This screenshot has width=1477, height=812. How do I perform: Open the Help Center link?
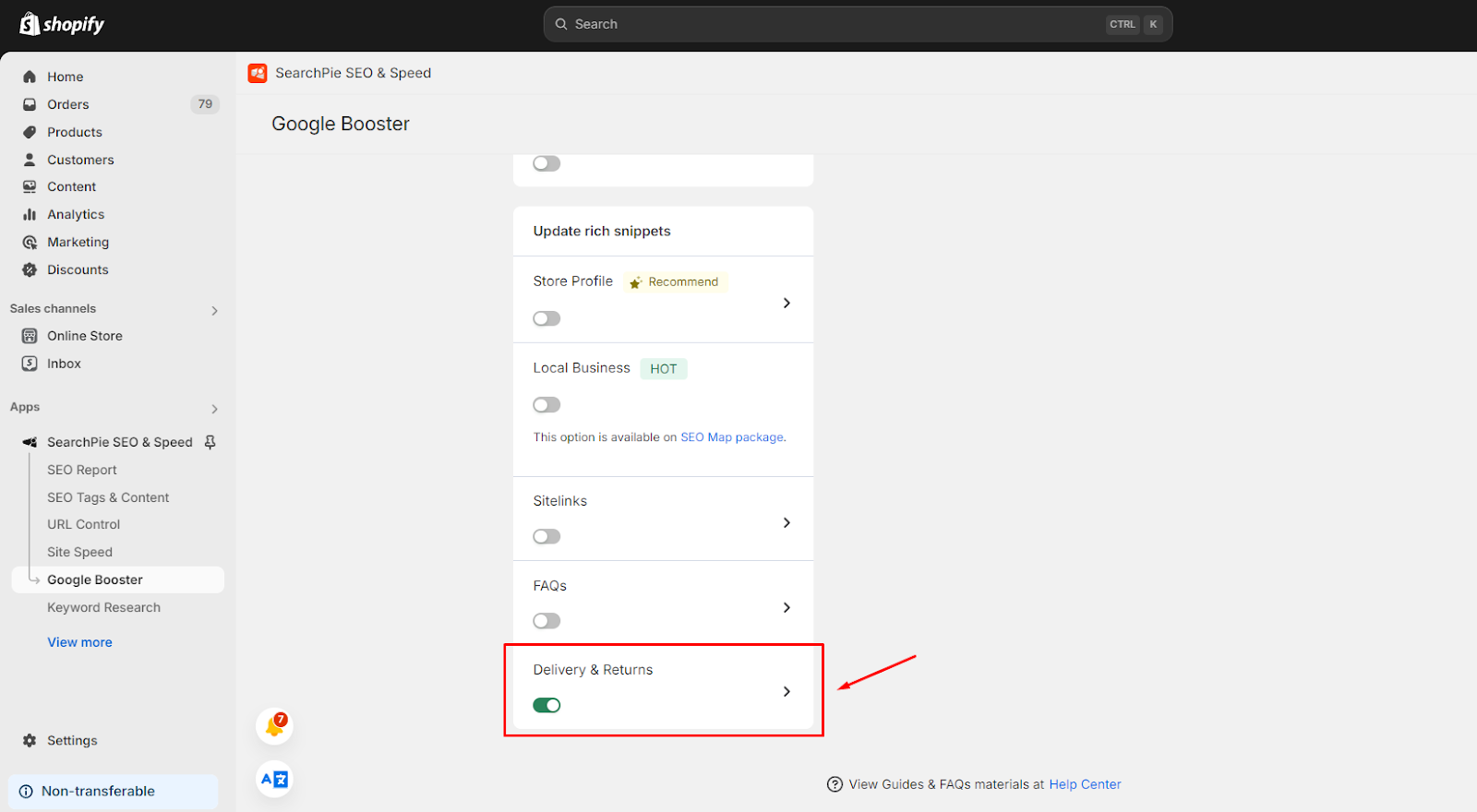(x=1085, y=784)
